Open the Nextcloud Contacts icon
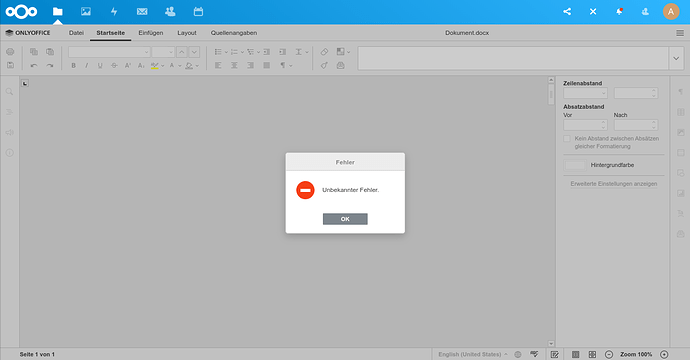The image size is (690, 360). click(170, 11)
